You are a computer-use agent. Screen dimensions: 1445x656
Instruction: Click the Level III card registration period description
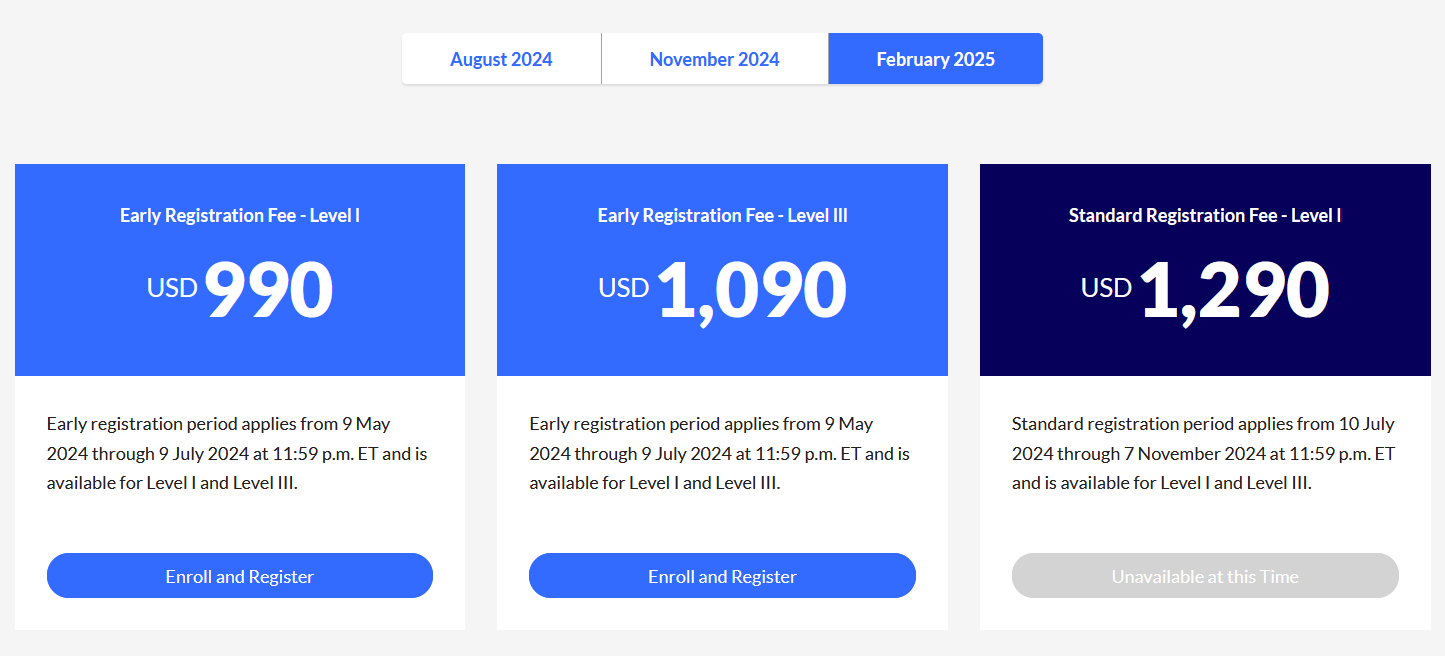[720, 453]
